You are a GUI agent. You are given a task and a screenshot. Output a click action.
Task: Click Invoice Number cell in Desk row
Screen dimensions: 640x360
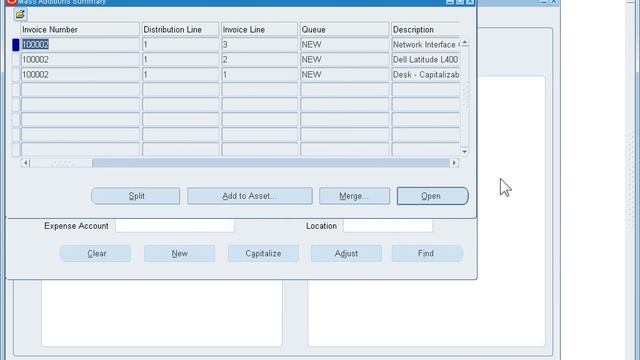coord(80,75)
